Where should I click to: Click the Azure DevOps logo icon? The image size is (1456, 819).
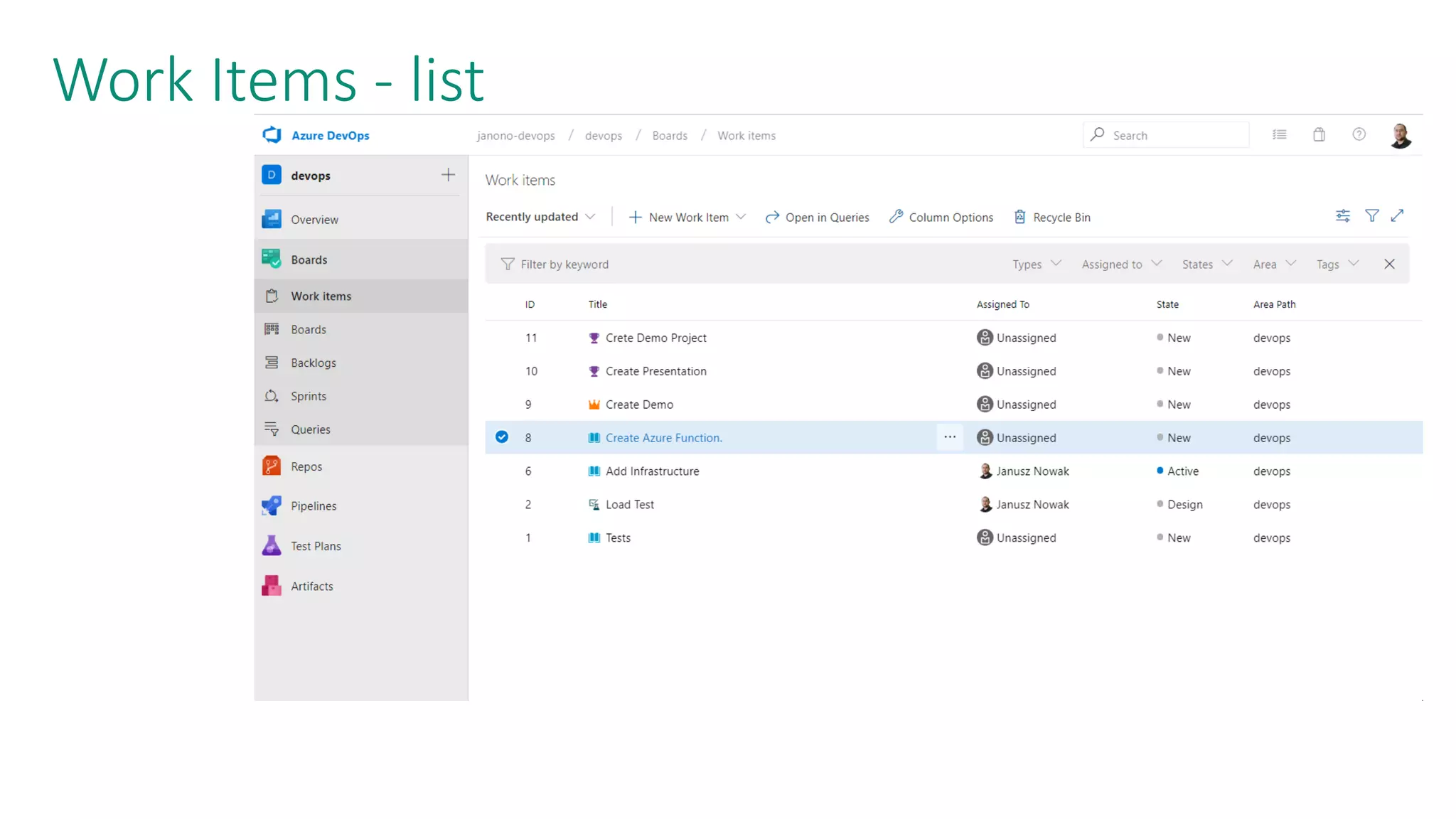coord(272,135)
